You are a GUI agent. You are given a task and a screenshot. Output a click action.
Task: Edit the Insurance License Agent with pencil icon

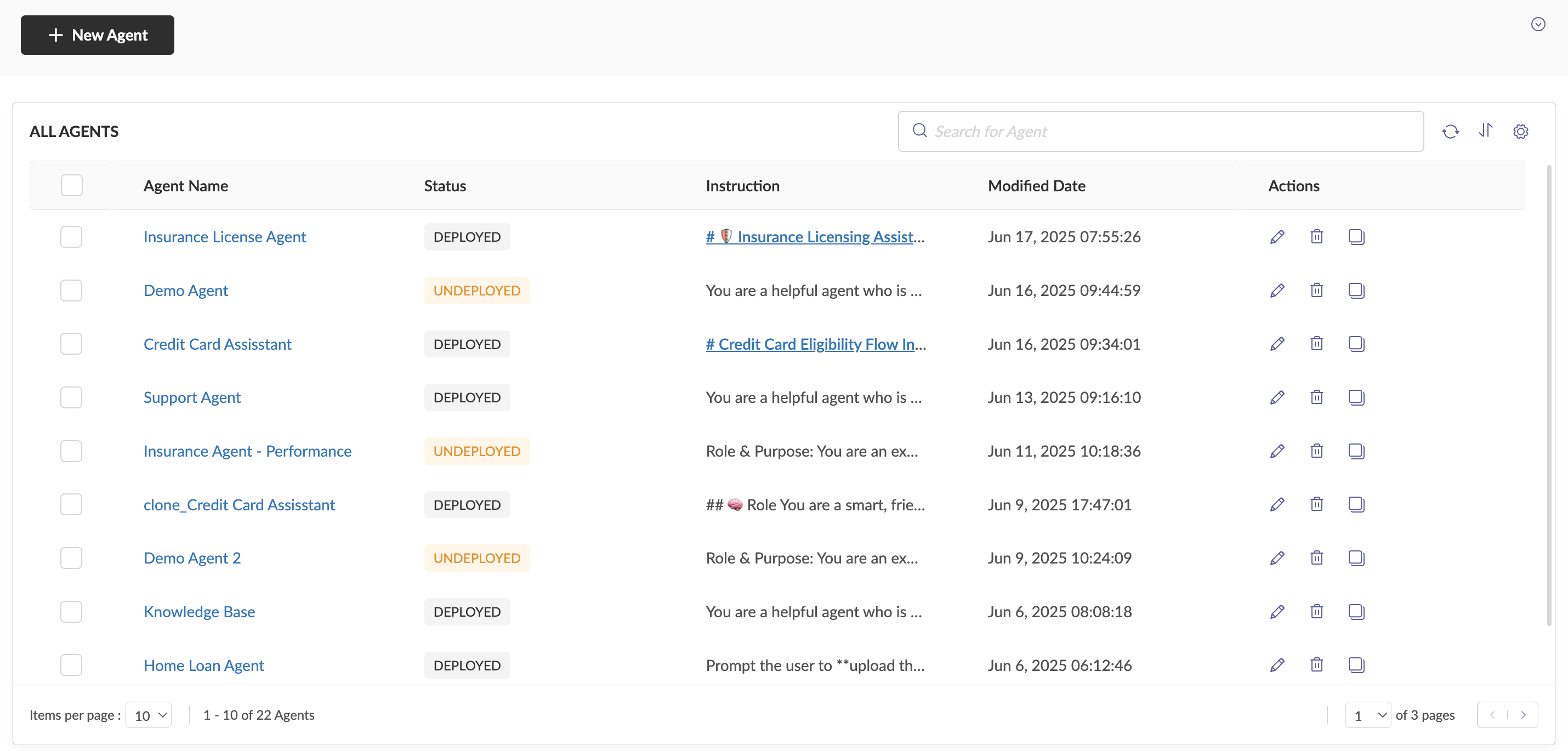tap(1277, 237)
